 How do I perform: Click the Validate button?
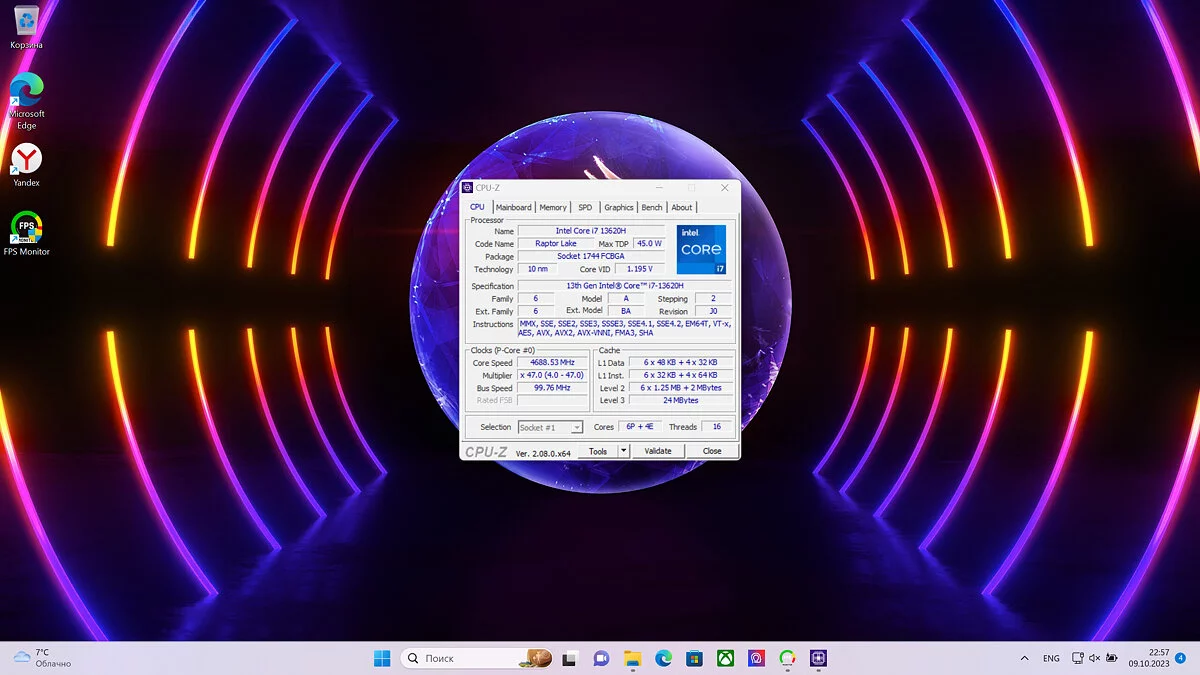pyautogui.click(x=657, y=451)
